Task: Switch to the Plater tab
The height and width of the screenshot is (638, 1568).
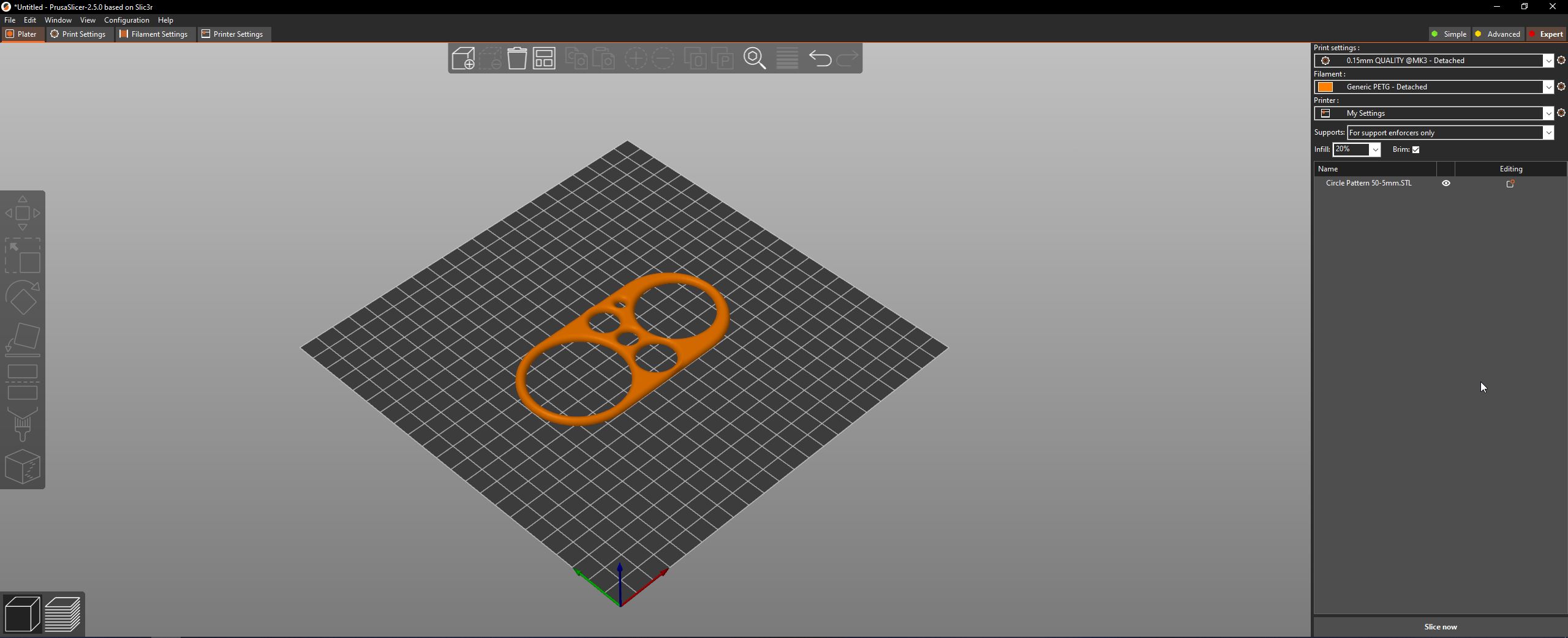Action: [x=22, y=34]
